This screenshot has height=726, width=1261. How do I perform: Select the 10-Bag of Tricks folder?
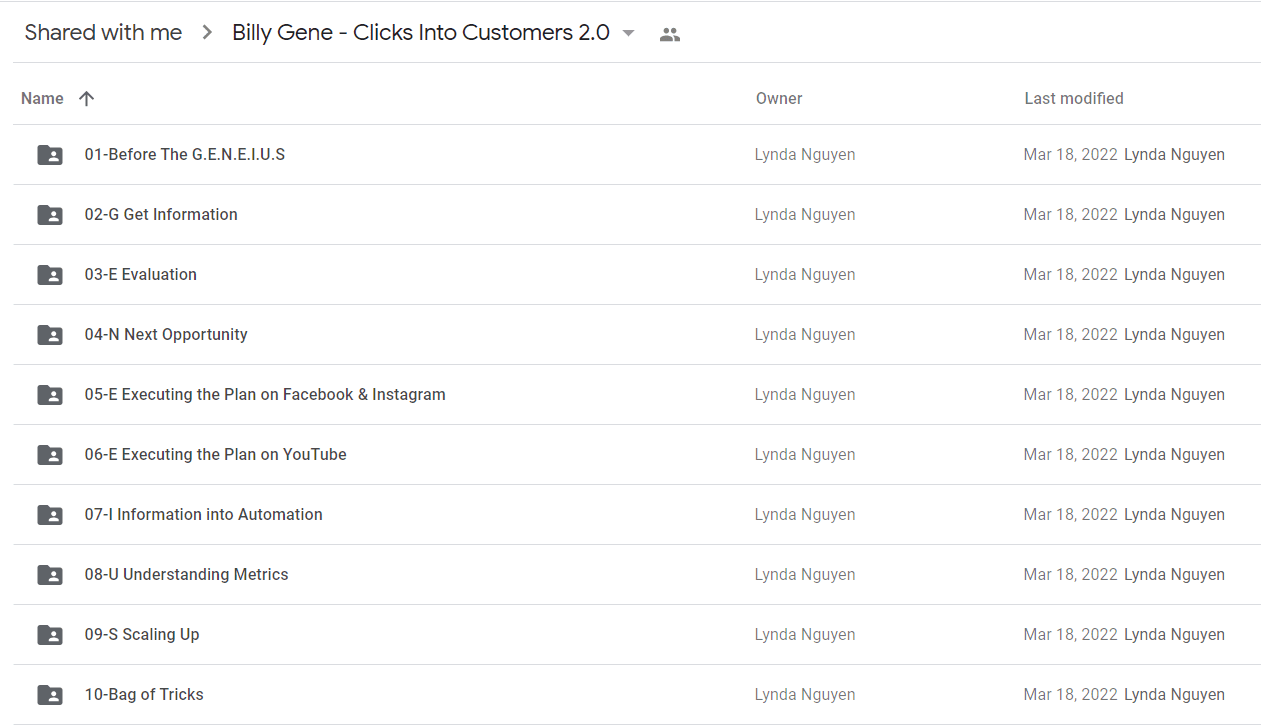[x=636, y=694]
